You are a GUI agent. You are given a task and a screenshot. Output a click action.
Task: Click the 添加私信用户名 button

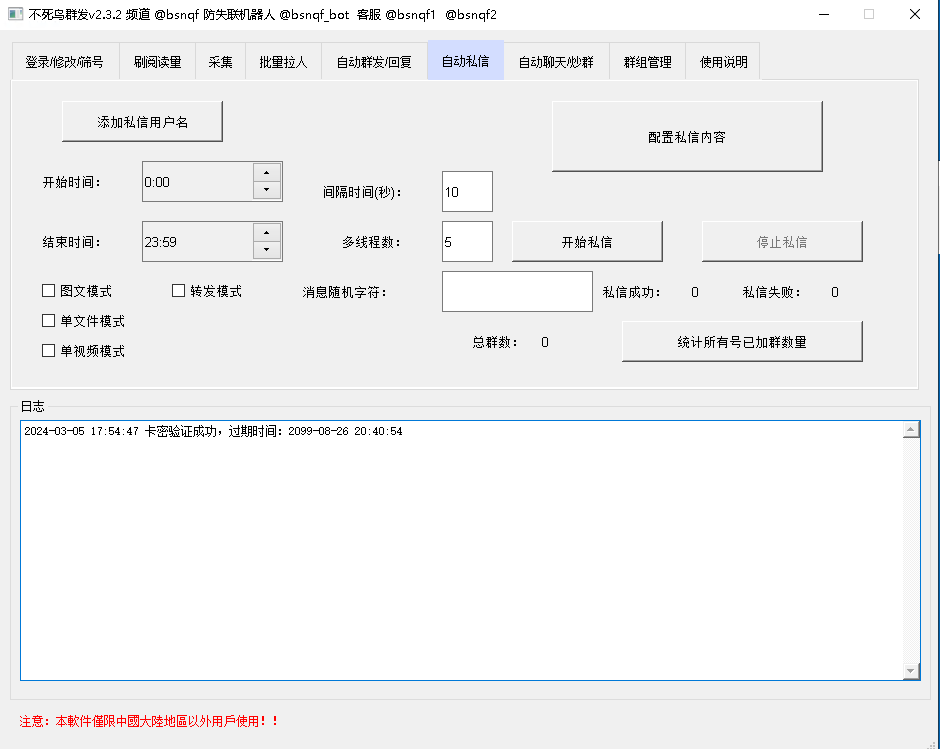point(142,122)
